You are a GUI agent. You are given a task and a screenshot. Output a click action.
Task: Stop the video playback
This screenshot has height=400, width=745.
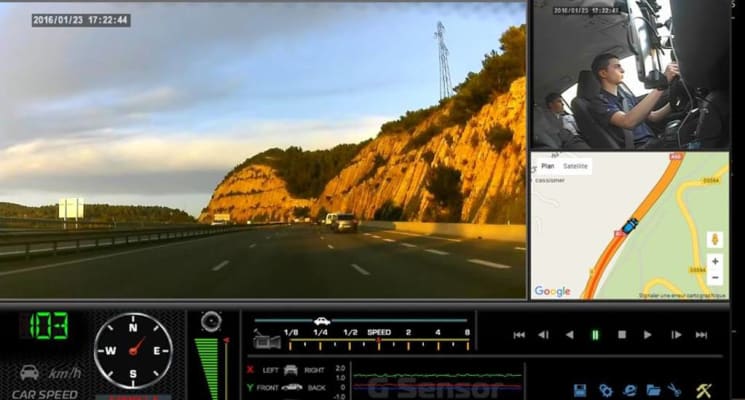click(x=621, y=335)
